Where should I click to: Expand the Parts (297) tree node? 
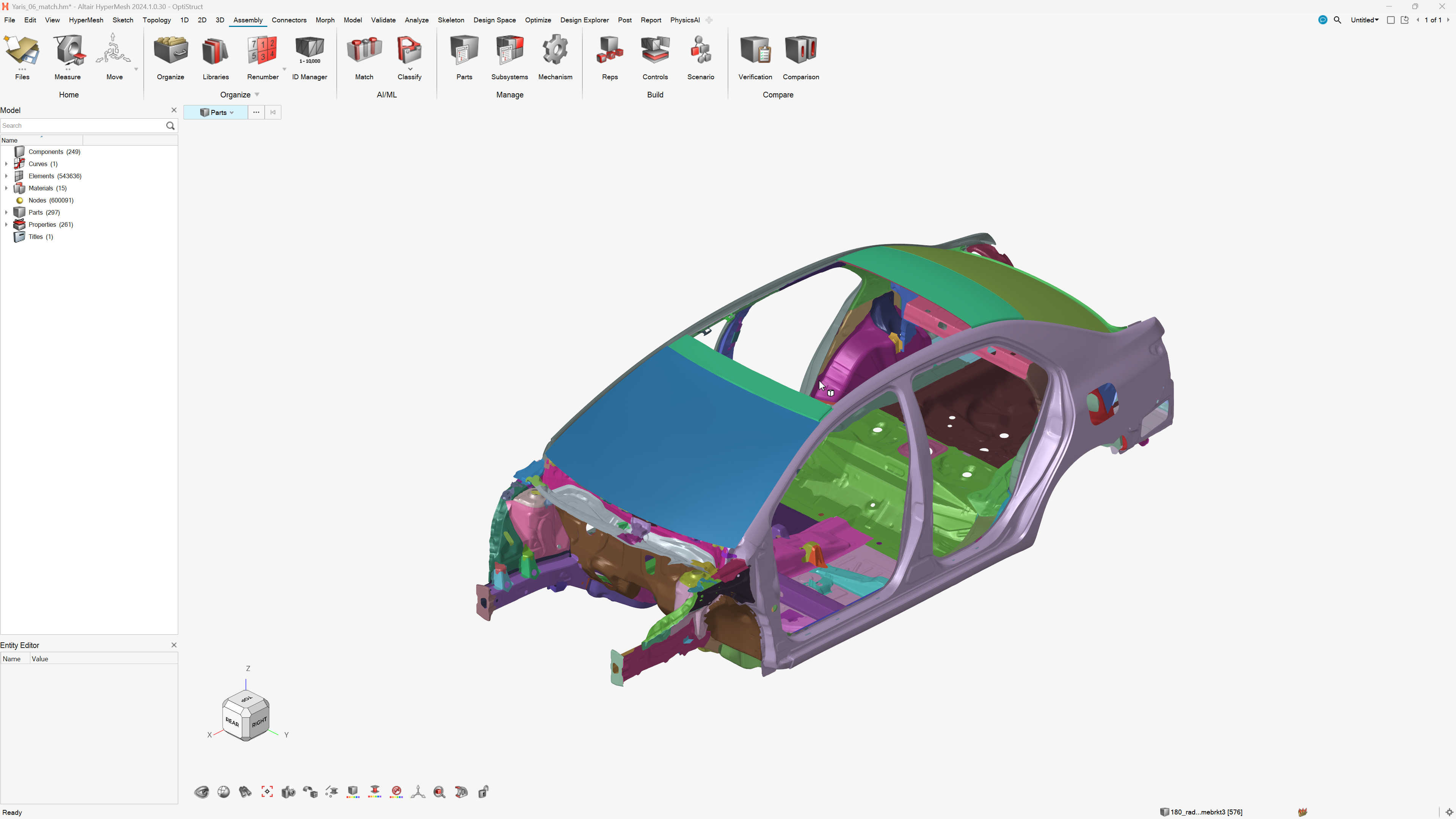click(x=6, y=212)
